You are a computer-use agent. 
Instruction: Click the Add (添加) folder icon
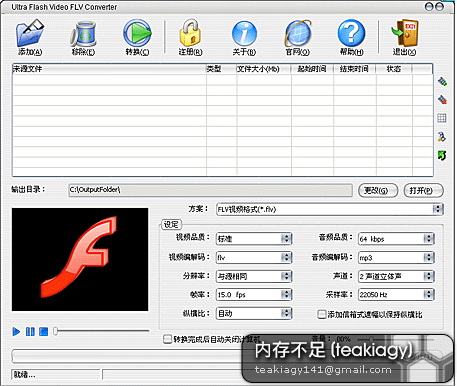(30, 33)
